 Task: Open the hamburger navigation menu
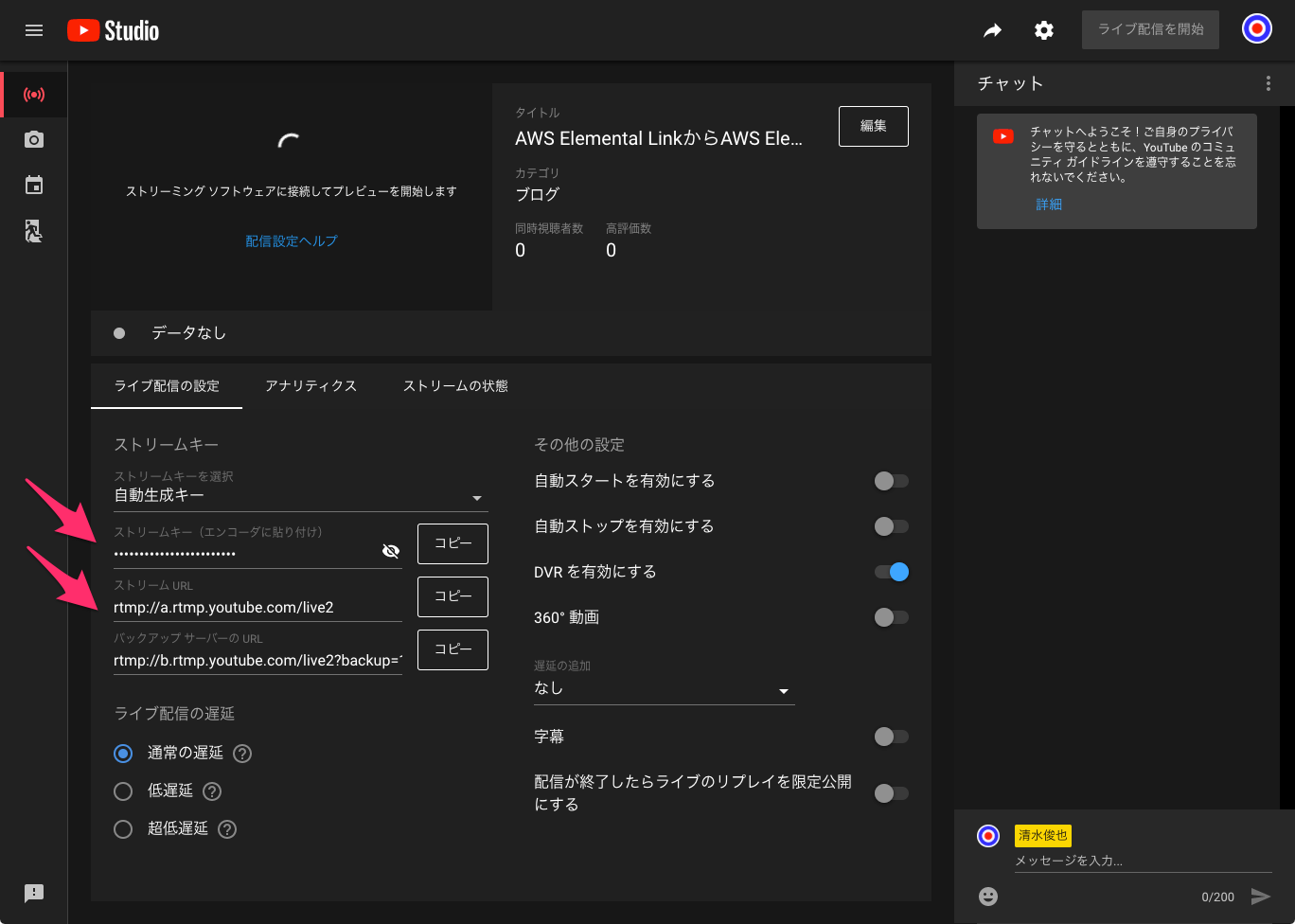coord(34,30)
